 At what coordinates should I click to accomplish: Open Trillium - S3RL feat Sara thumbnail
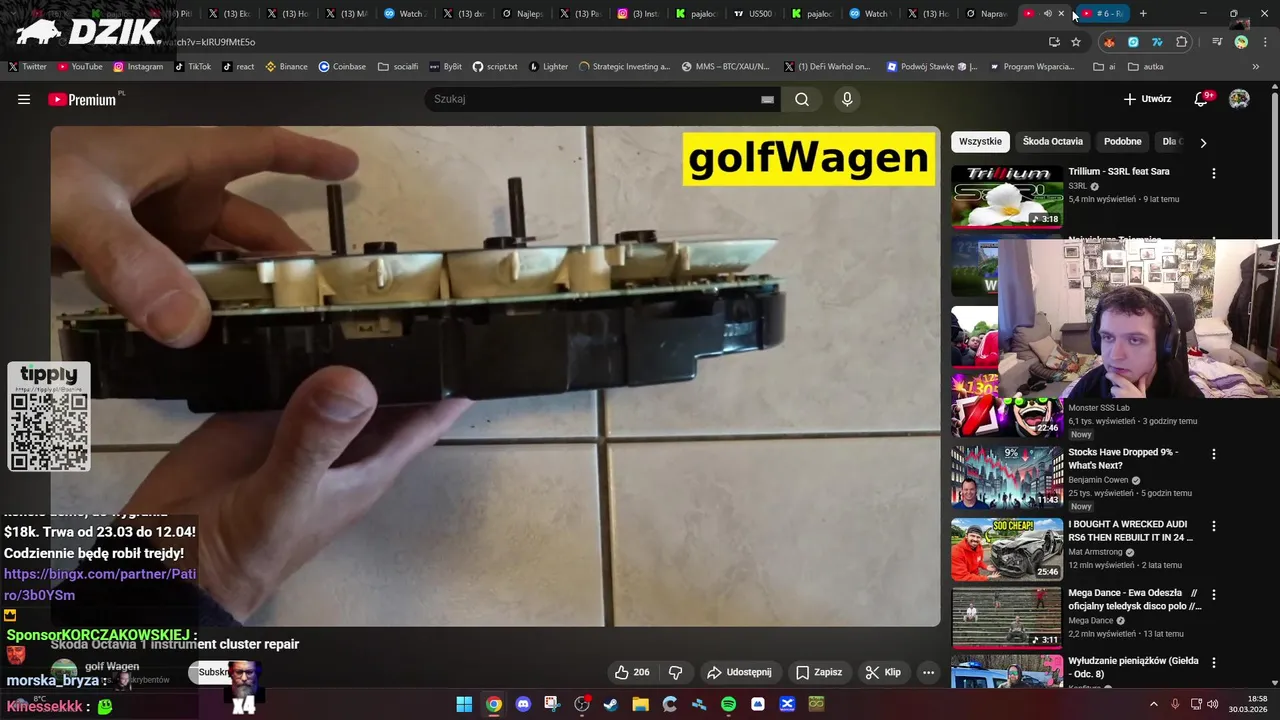tap(1007, 196)
